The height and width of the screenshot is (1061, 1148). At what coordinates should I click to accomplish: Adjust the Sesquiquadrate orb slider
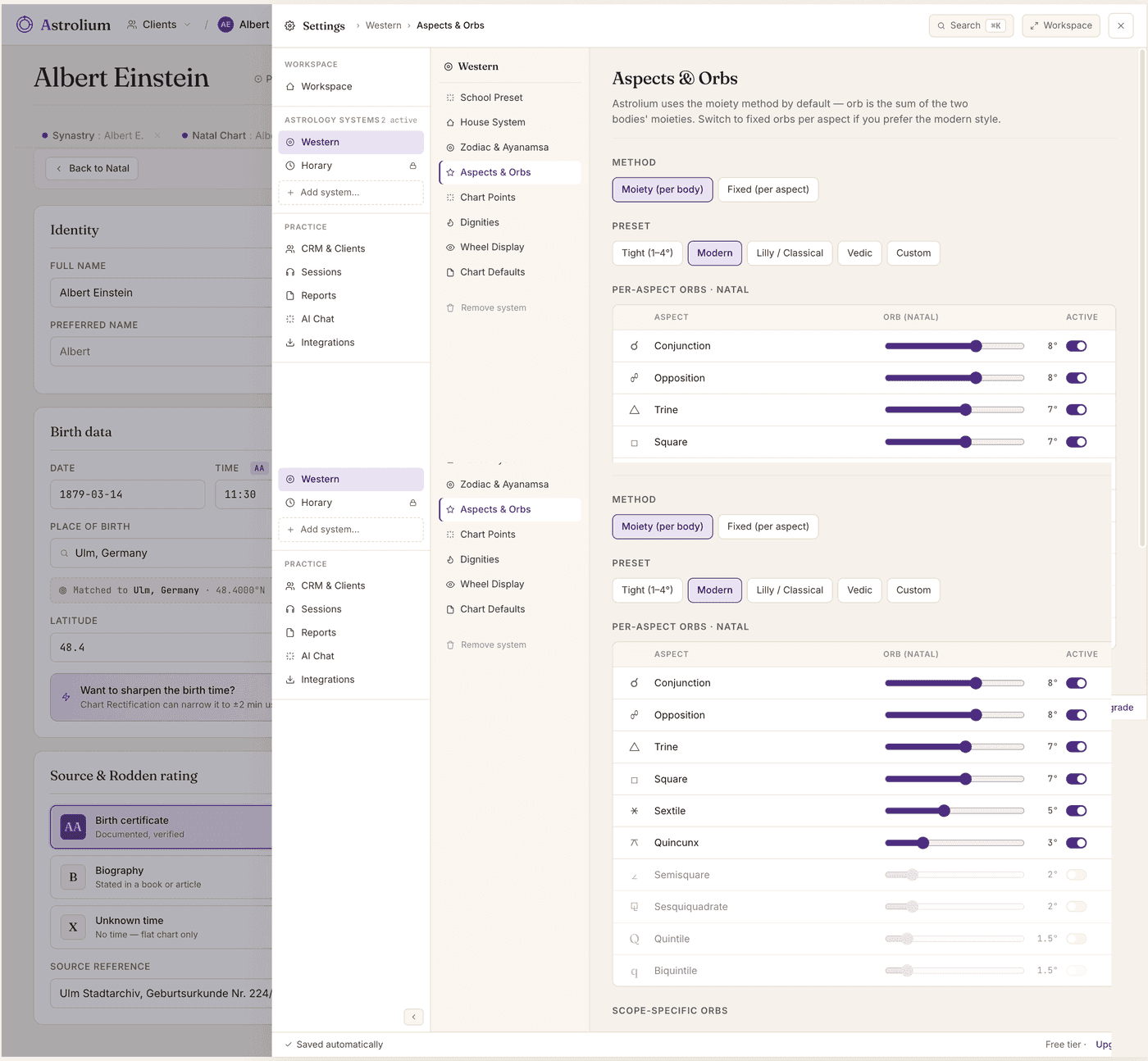(954, 907)
